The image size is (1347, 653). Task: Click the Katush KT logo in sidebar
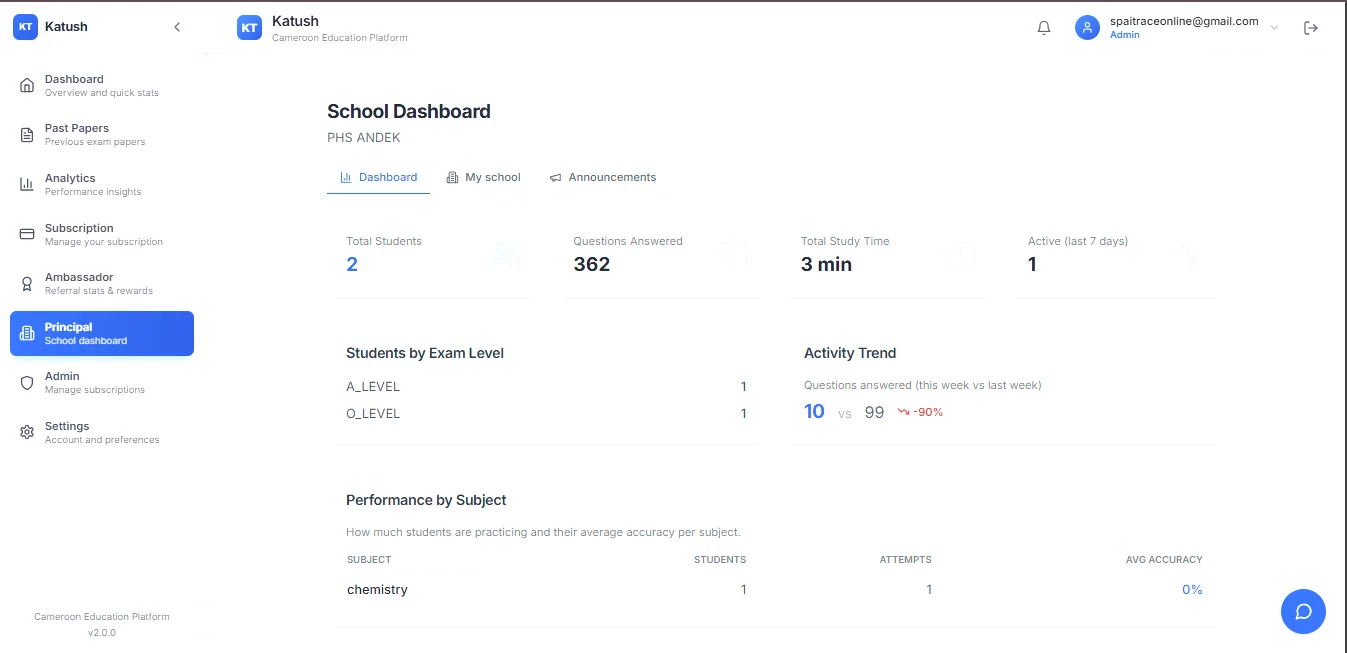tap(25, 27)
